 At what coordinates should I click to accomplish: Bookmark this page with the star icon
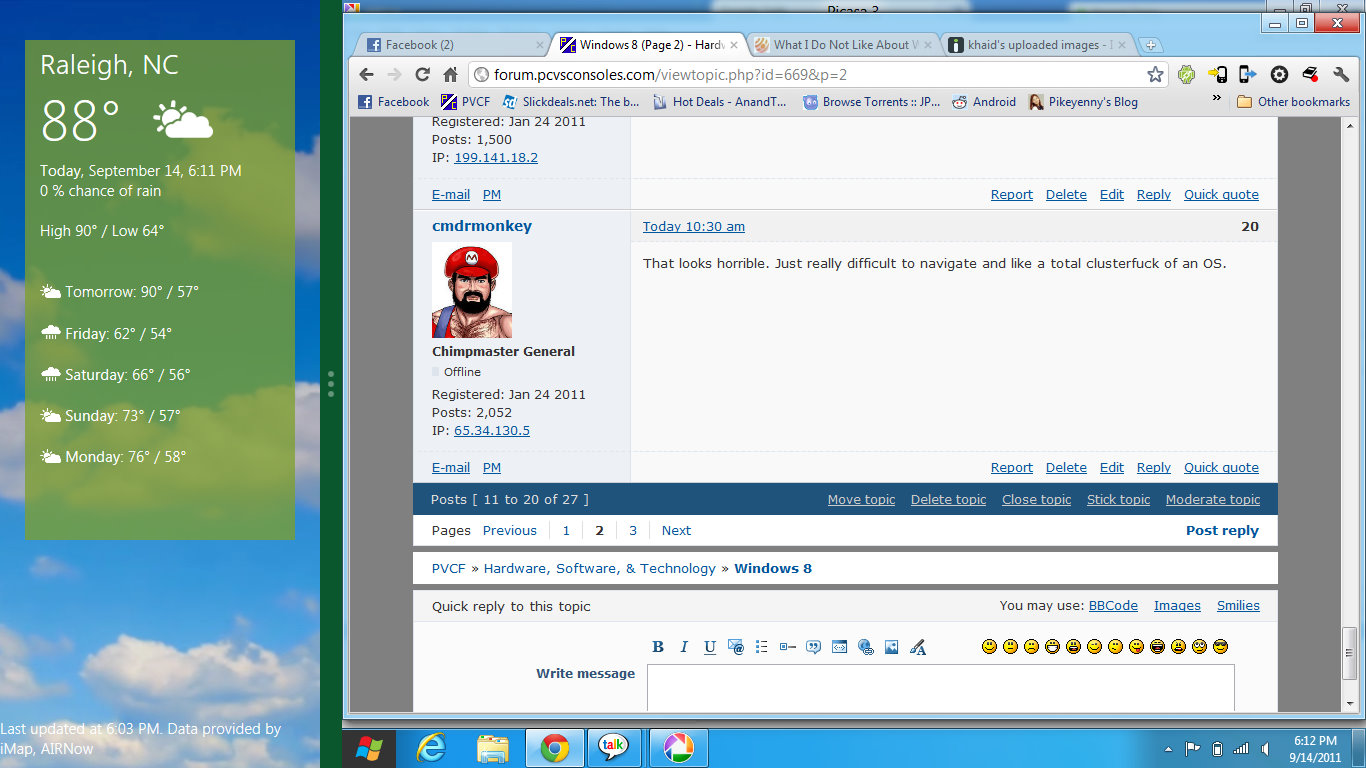(x=1155, y=74)
